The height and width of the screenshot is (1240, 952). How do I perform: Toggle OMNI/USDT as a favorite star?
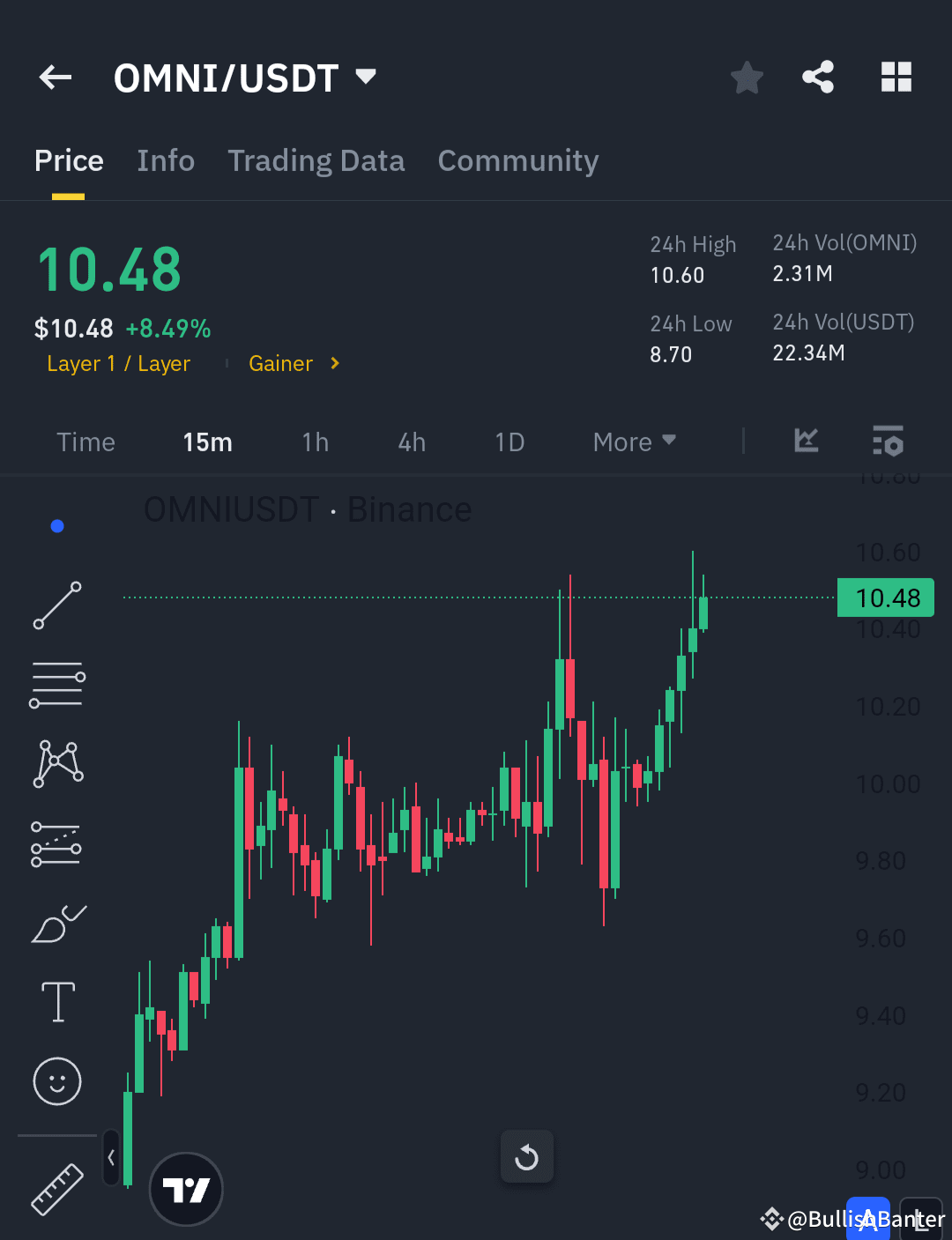(747, 77)
